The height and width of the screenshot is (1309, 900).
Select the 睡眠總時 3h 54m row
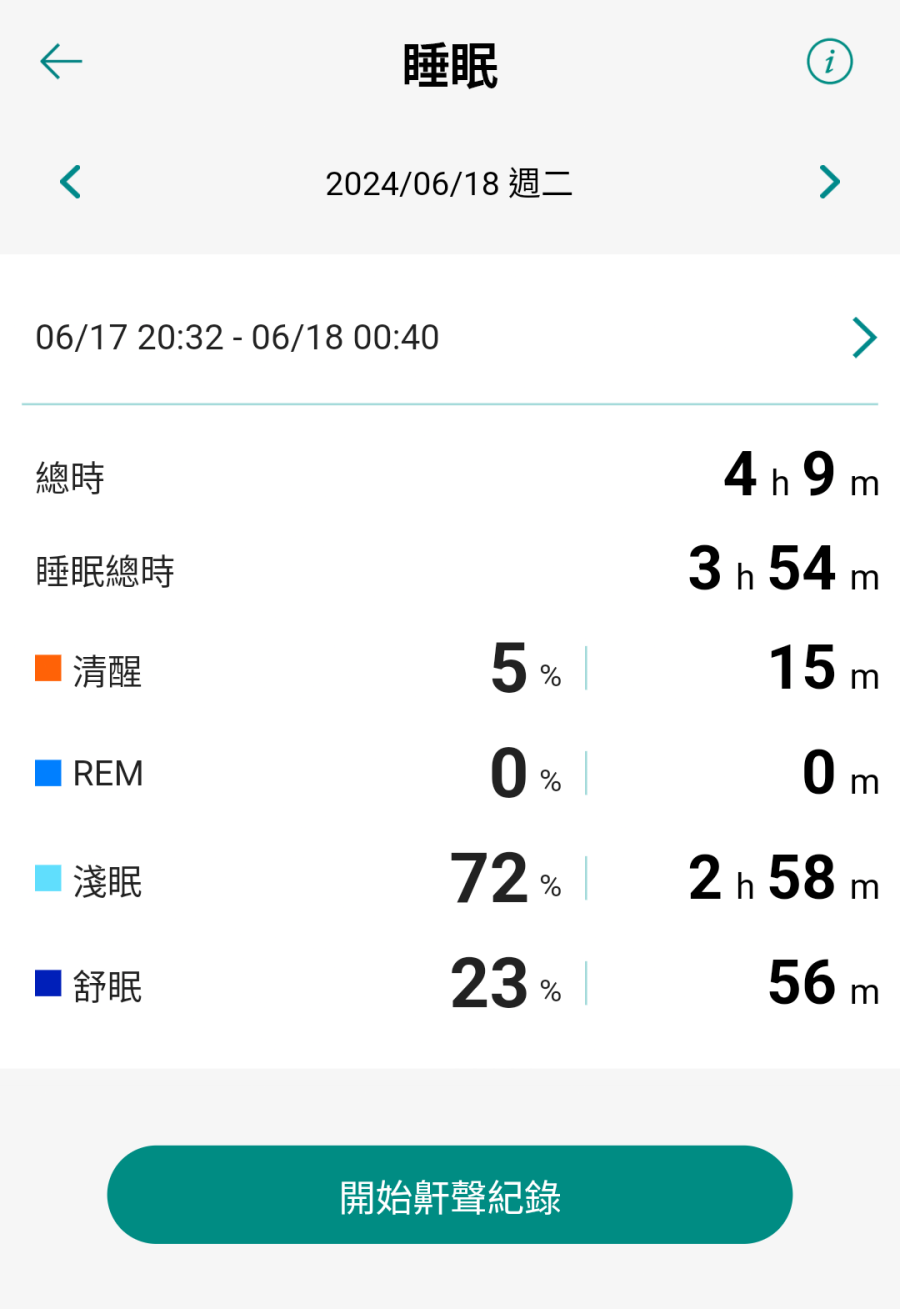450,572
